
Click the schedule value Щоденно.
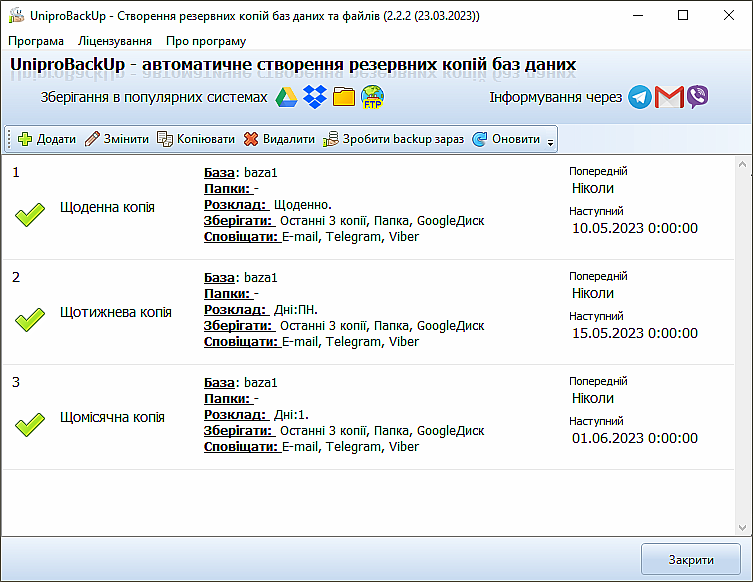pyautogui.click(x=303, y=205)
